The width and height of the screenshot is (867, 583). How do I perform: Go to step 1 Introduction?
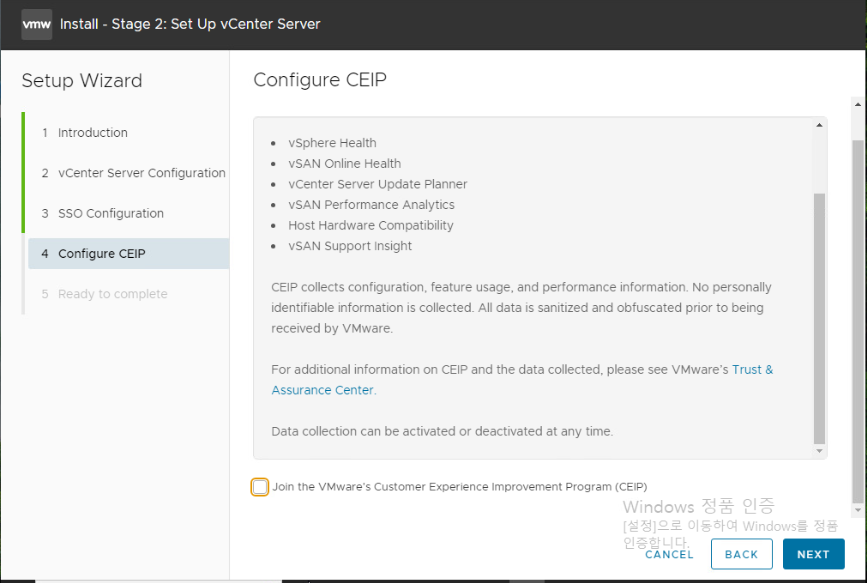92,133
